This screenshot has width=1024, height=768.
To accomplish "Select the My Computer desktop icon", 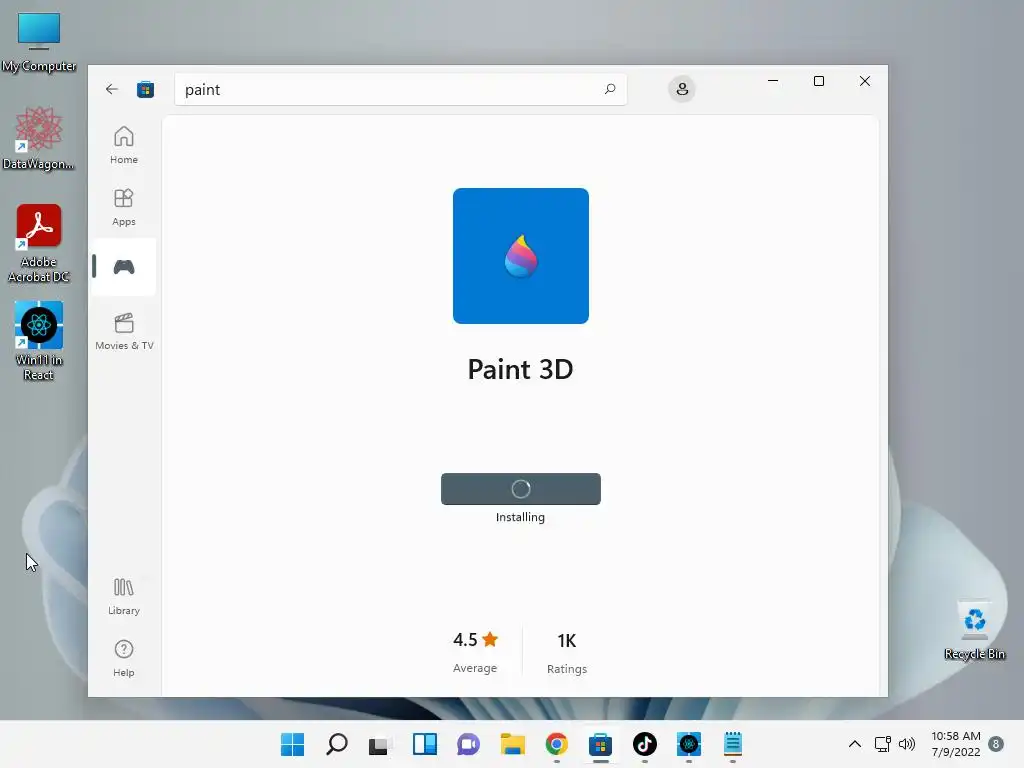I will (x=39, y=42).
